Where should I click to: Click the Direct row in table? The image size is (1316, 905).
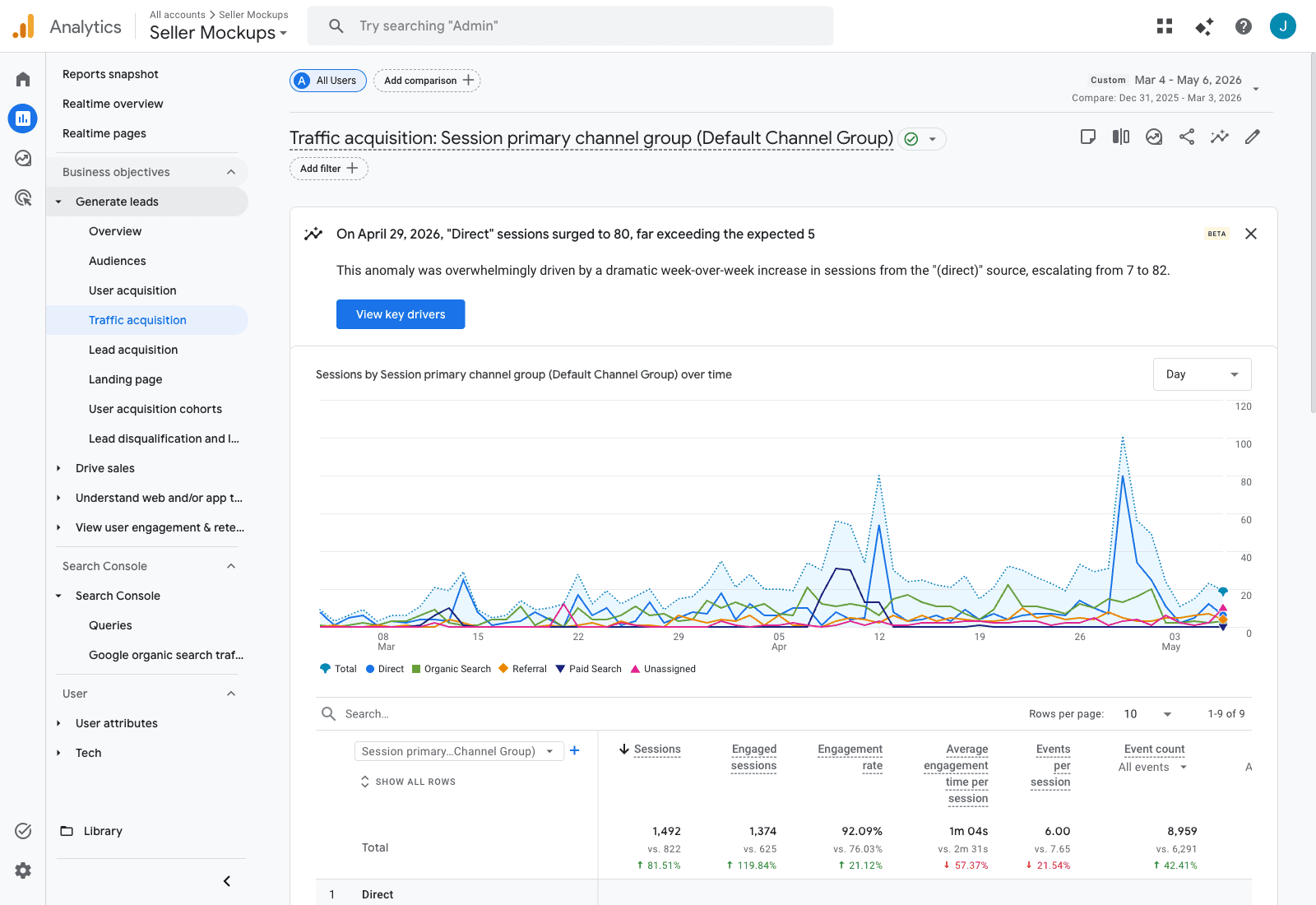(x=783, y=894)
